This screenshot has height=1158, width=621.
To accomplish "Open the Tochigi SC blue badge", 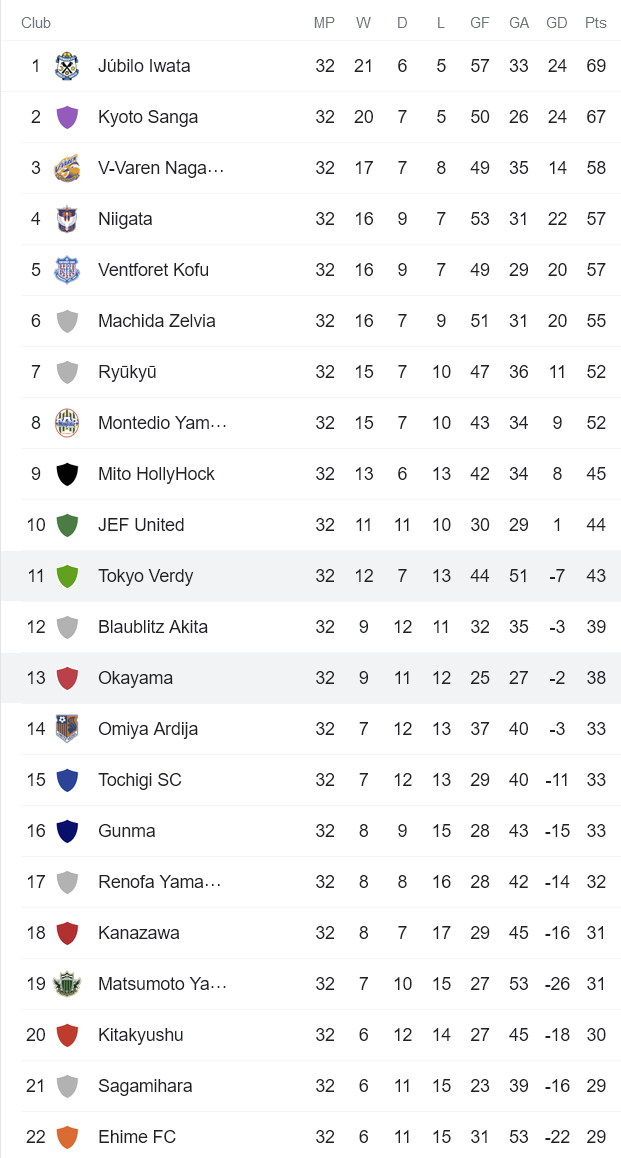I will tap(66, 780).
